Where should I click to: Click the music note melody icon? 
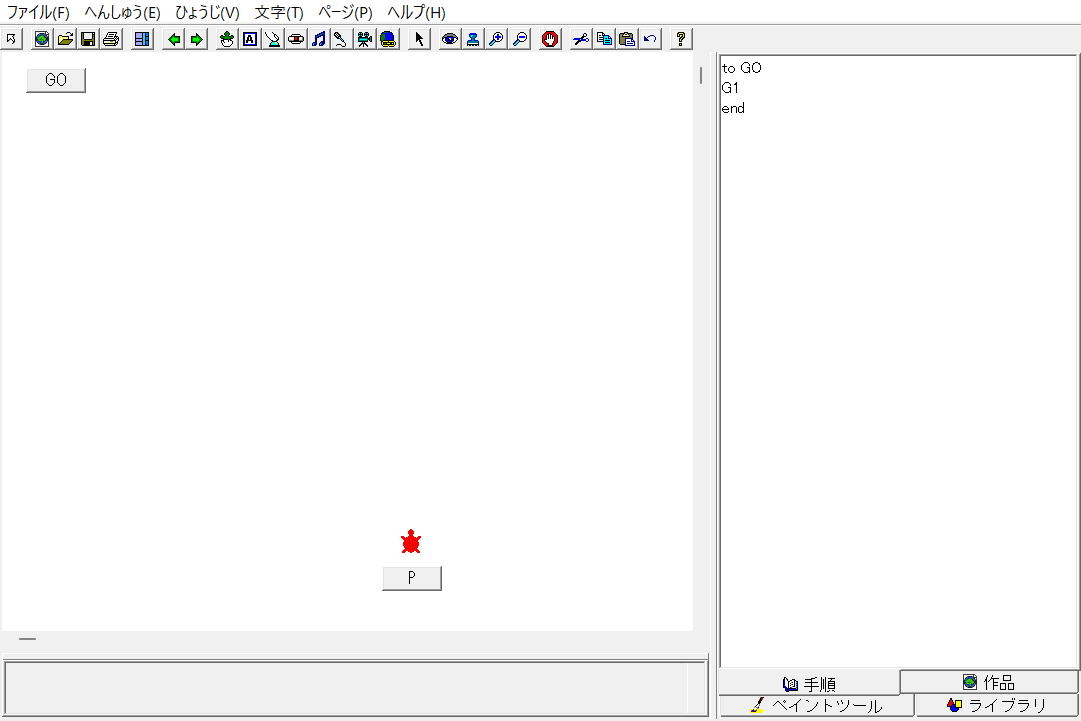coord(319,39)
